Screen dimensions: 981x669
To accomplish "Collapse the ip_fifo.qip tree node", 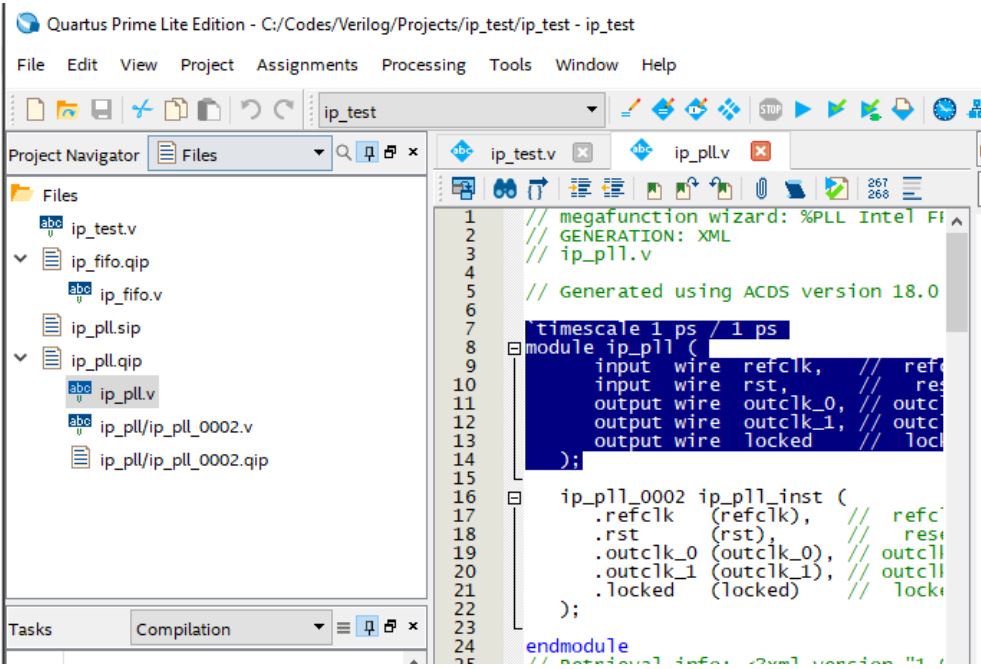I will (21, 258).
